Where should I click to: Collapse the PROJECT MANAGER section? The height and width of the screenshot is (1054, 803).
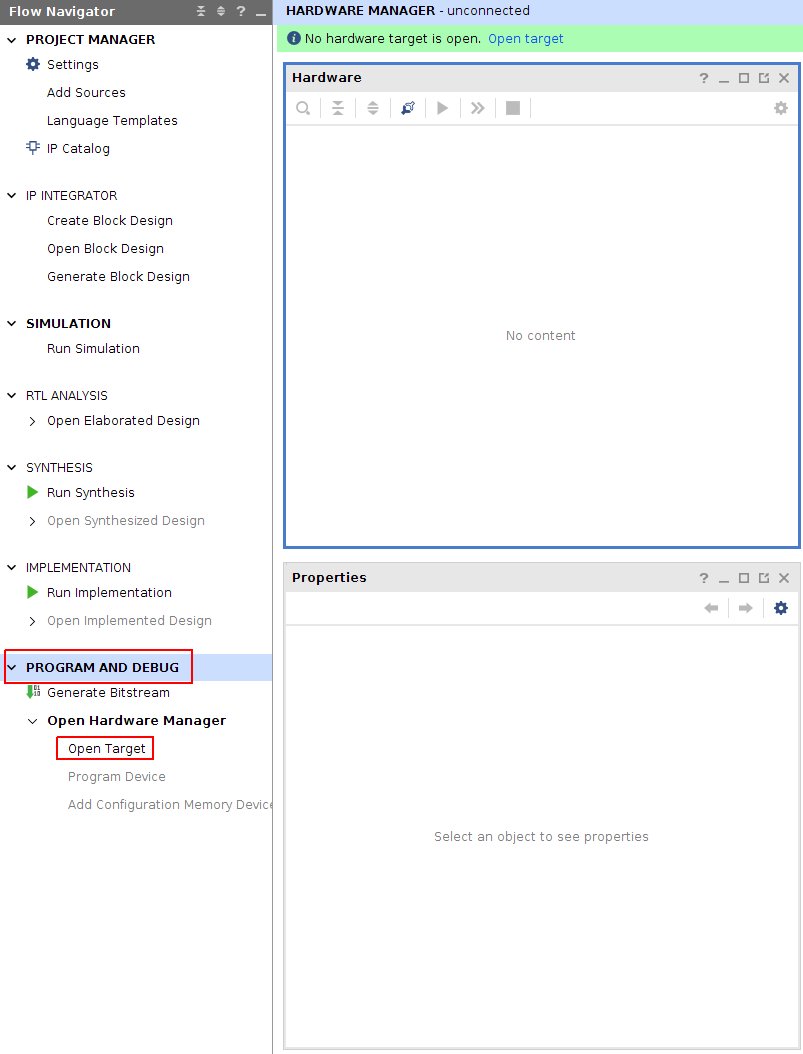point(11,40)
